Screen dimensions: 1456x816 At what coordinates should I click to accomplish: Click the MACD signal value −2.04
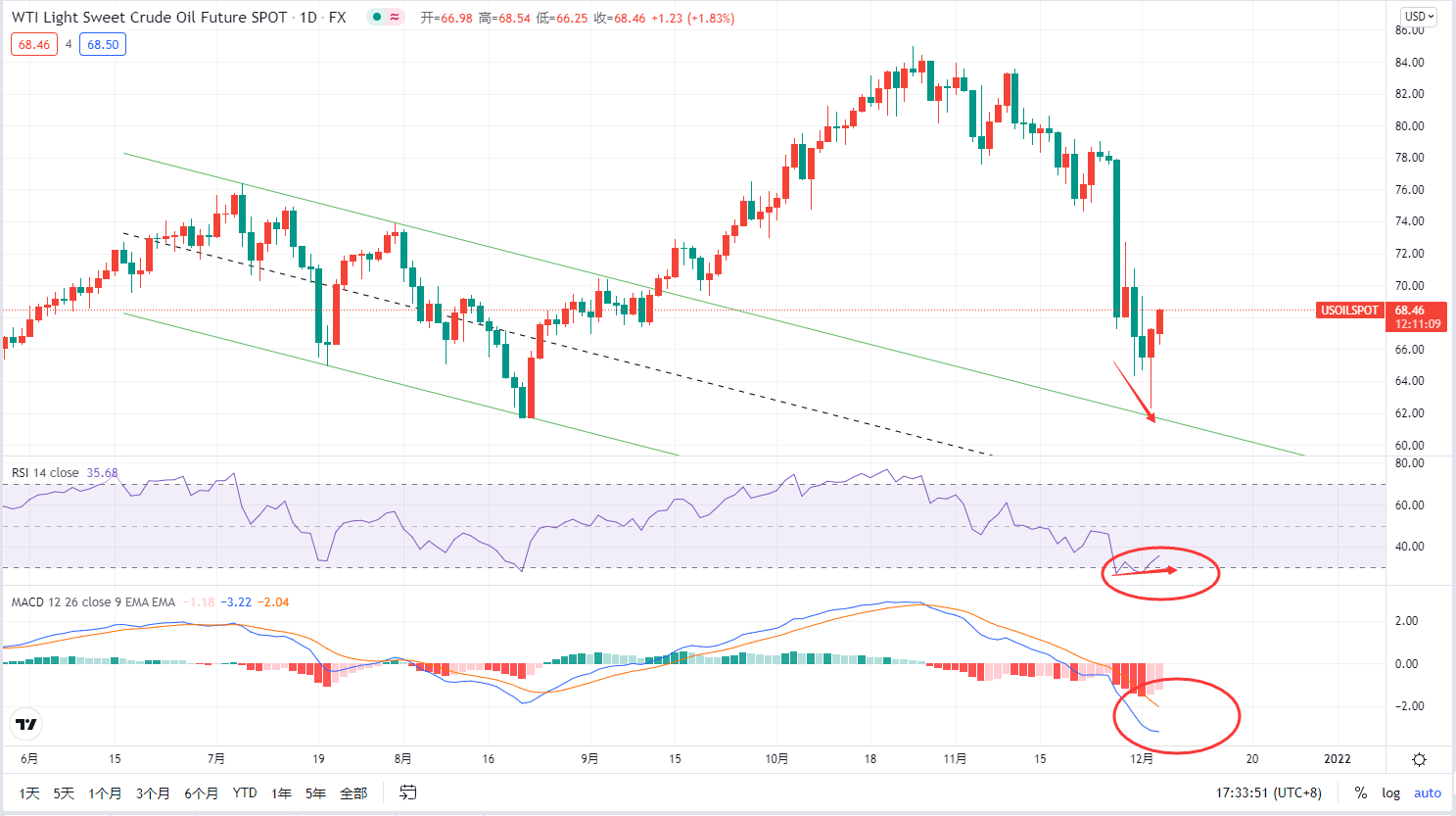tap(273, 602)
